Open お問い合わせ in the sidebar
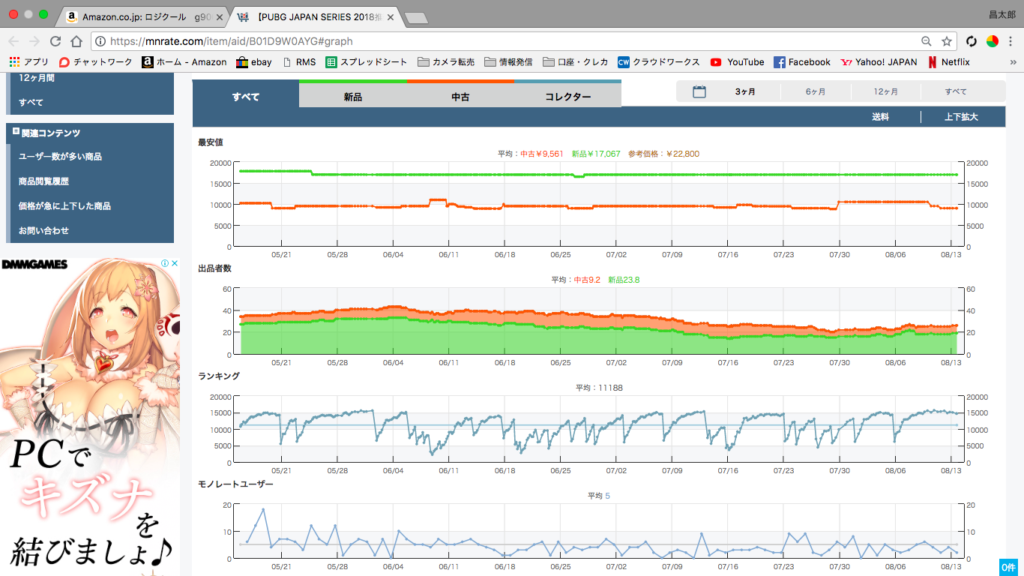Viewport: 1024px width, 576px height. (x=43, y=231)
